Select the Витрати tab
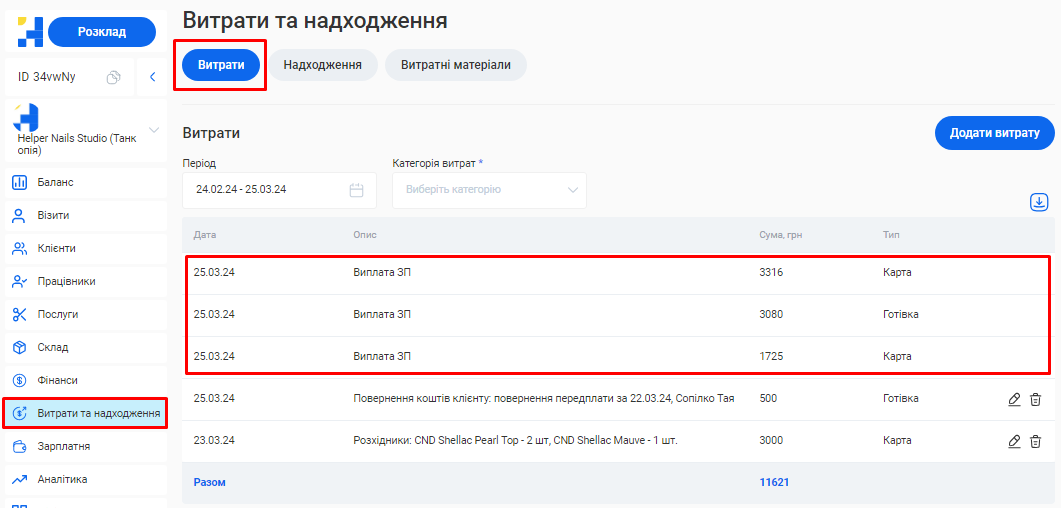 (221, 65)
